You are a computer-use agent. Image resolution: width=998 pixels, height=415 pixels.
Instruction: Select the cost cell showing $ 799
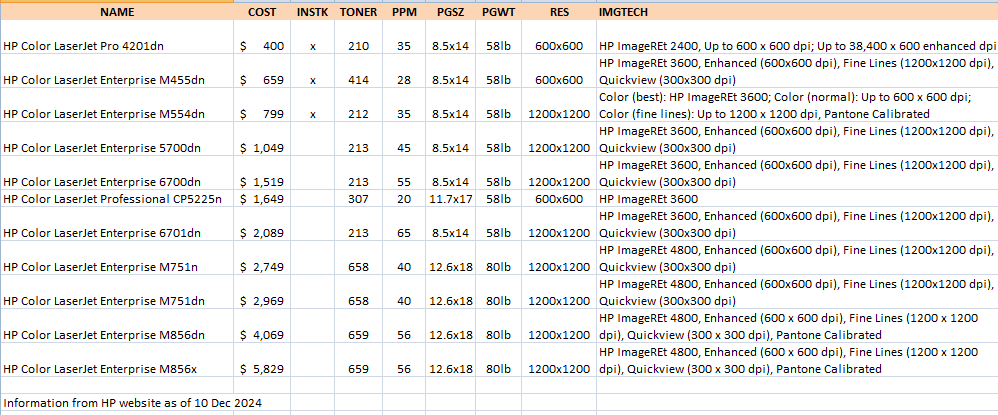(x=262, y=104)
